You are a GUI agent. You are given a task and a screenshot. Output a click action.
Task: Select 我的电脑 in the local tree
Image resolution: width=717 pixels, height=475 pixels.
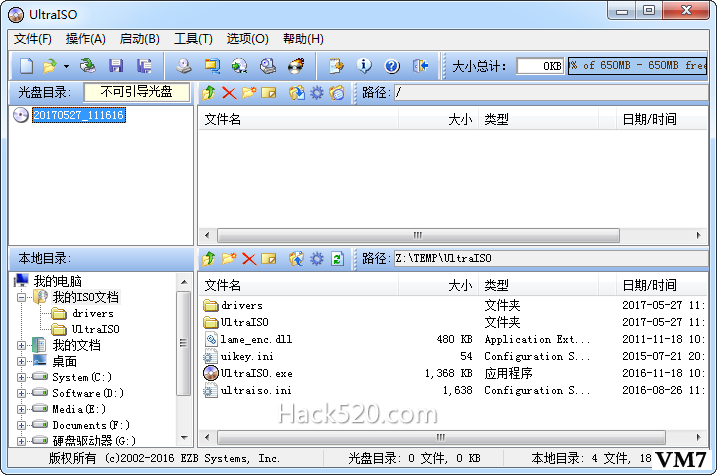[58, 281]
